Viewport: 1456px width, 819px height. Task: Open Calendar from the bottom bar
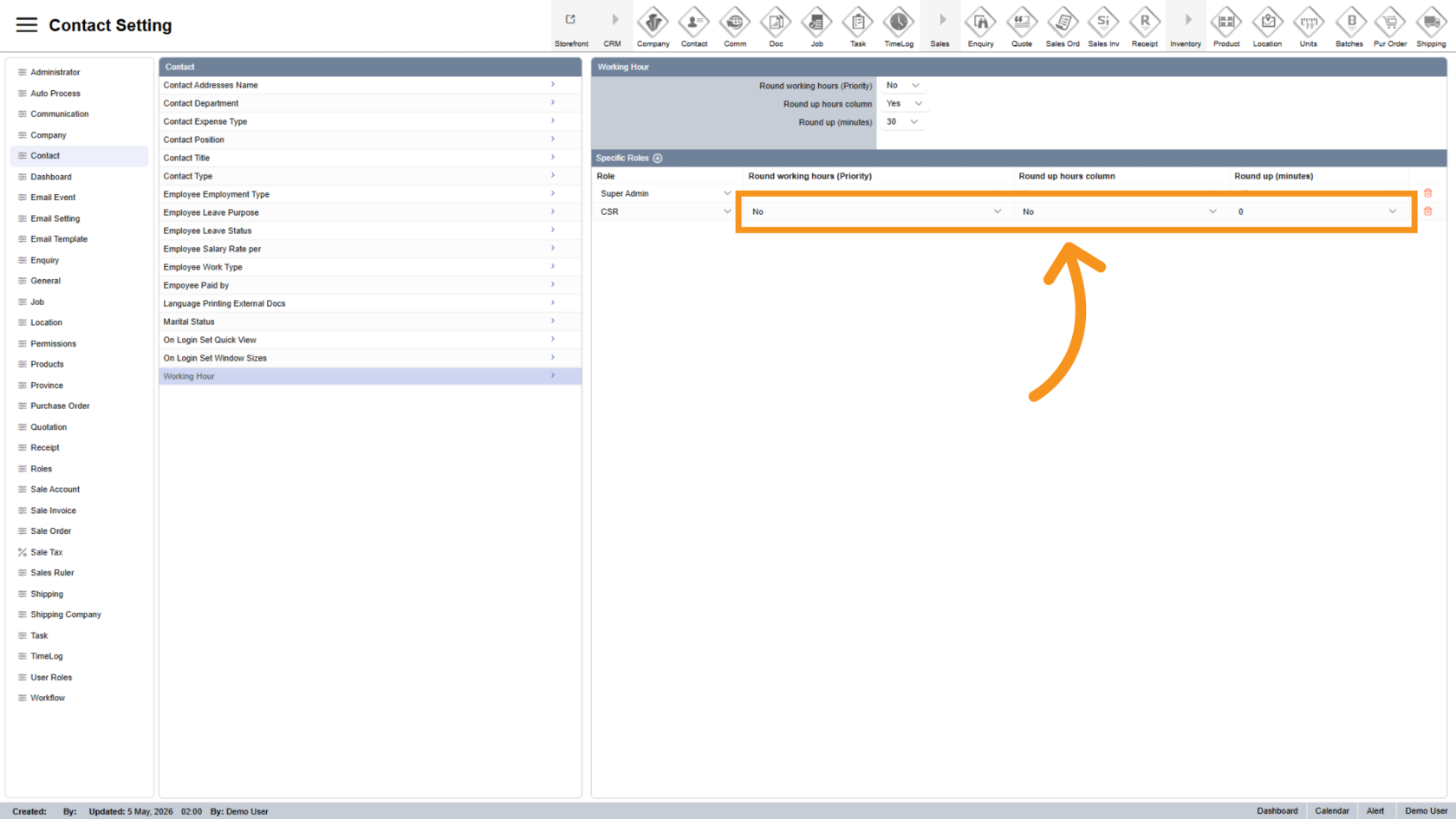point(1332,811)
